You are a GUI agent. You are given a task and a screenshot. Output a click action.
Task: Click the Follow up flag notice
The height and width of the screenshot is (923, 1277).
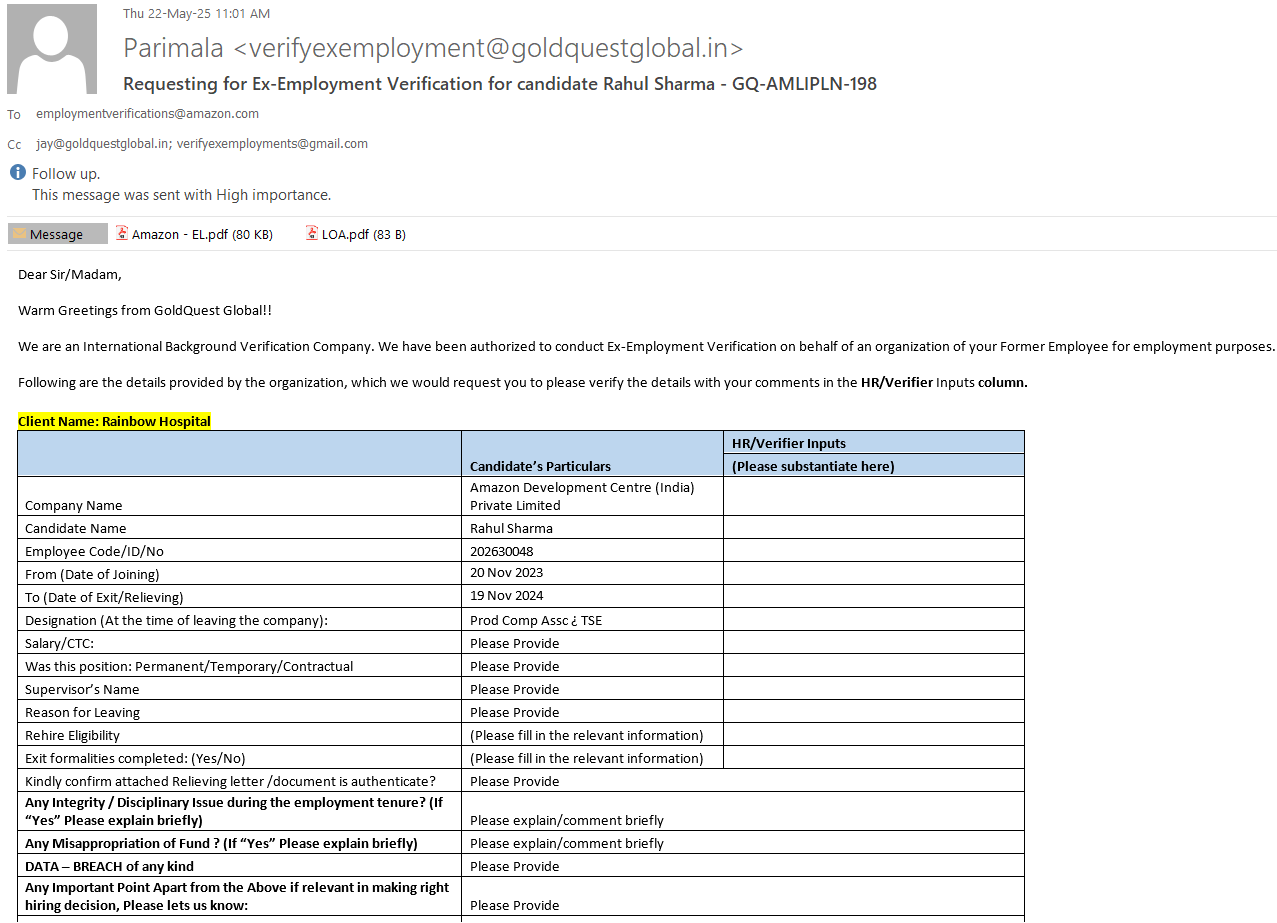point(66,174)
